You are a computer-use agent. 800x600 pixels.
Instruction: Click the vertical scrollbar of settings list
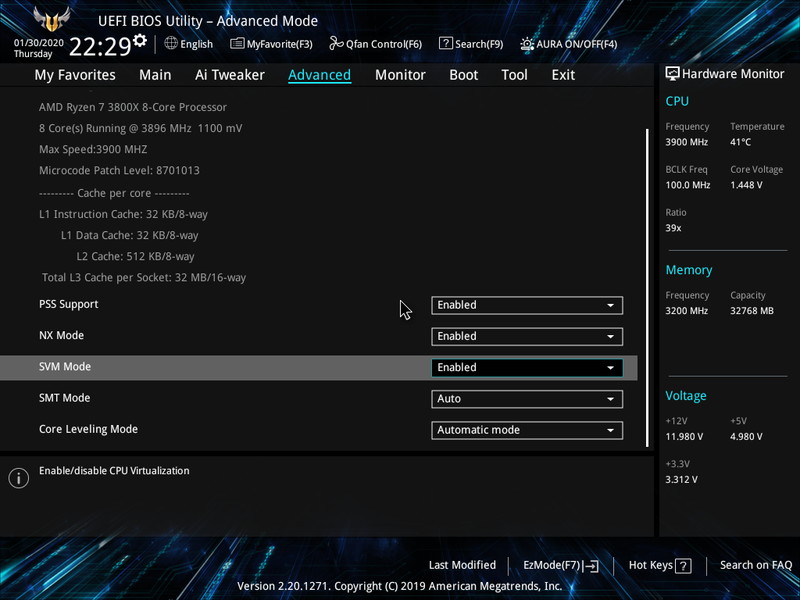pyautogui.click(x=647, y=288)
